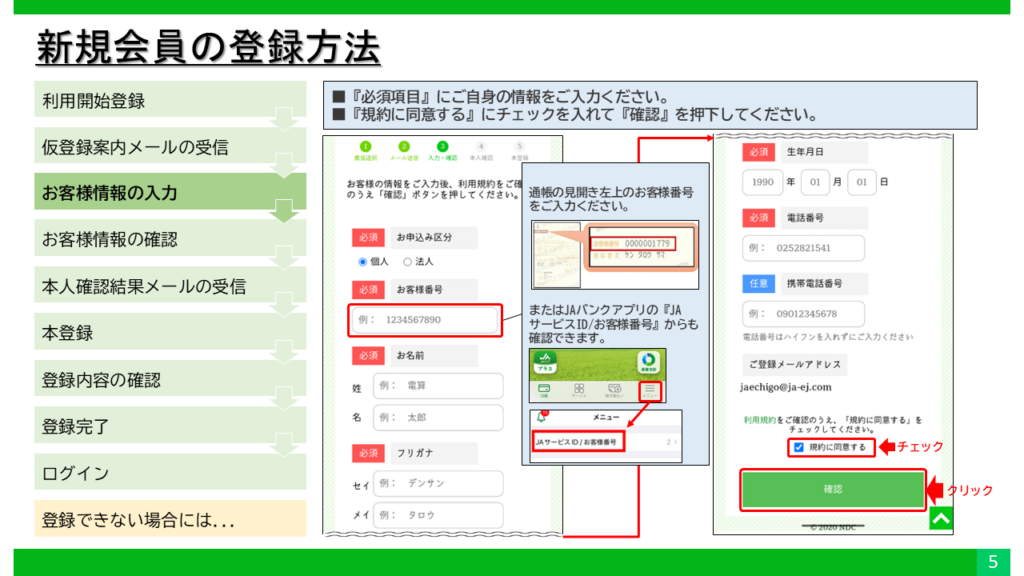Select お客様情報の入力 step in sidebar
The height and width of the screenshot is (576, 1024).
click(170, 193)
